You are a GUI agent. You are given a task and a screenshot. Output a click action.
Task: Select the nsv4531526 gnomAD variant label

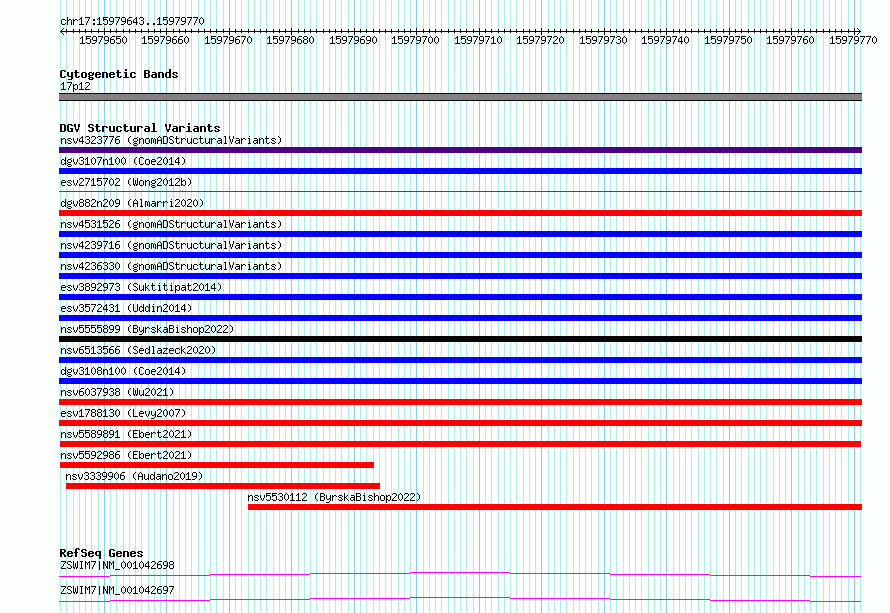tap(171, 224)
